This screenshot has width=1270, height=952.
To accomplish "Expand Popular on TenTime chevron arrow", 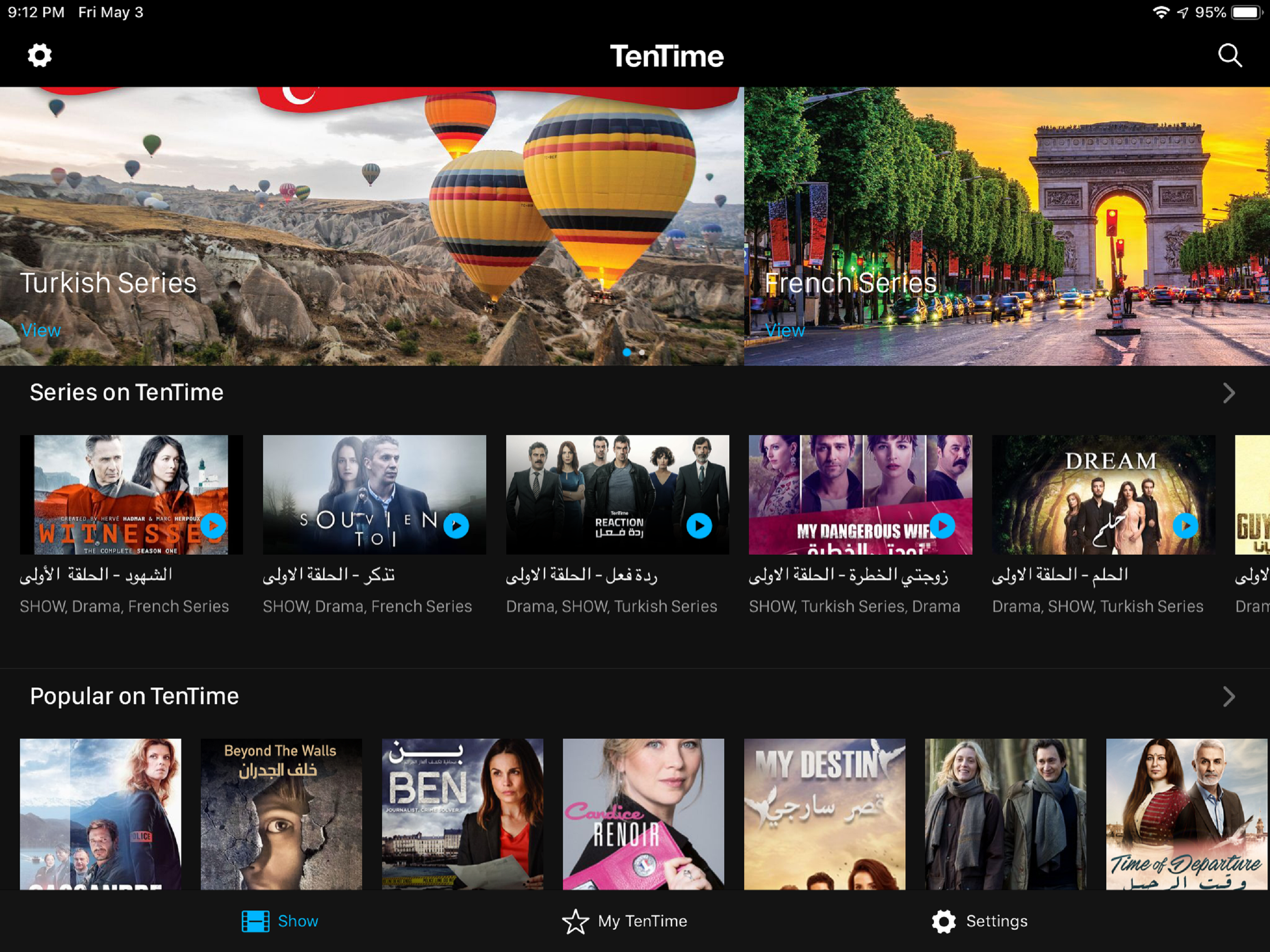I will [x=1228, y=696].
